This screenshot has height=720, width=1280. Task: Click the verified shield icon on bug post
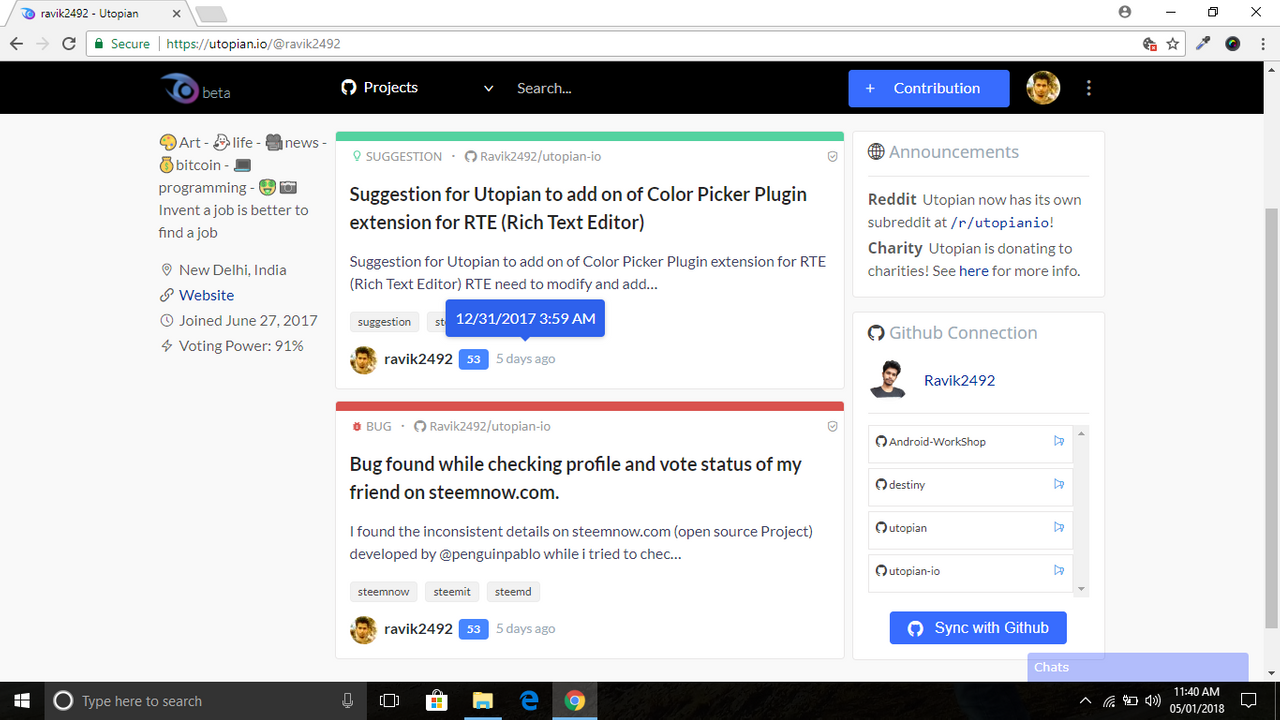coord(832,426)
